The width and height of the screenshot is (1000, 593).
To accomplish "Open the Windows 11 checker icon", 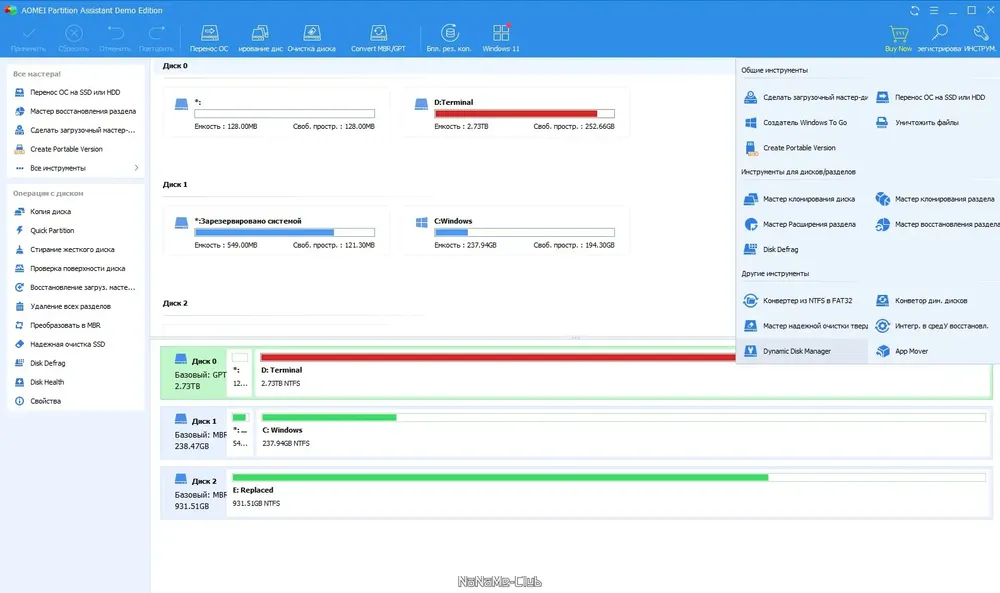I will point(501,38).
